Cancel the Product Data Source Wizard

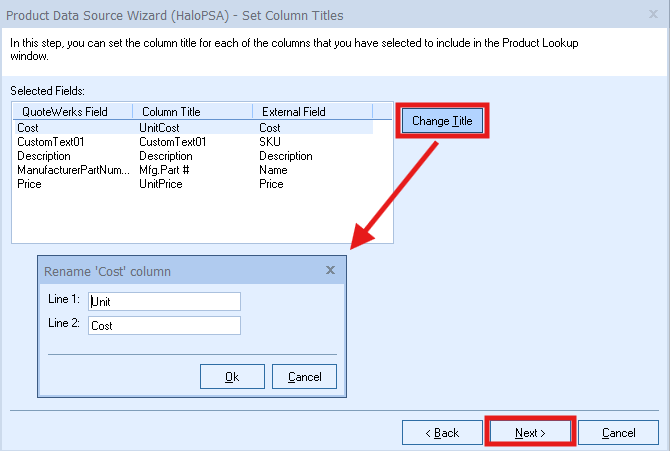(x=618, y=433)
